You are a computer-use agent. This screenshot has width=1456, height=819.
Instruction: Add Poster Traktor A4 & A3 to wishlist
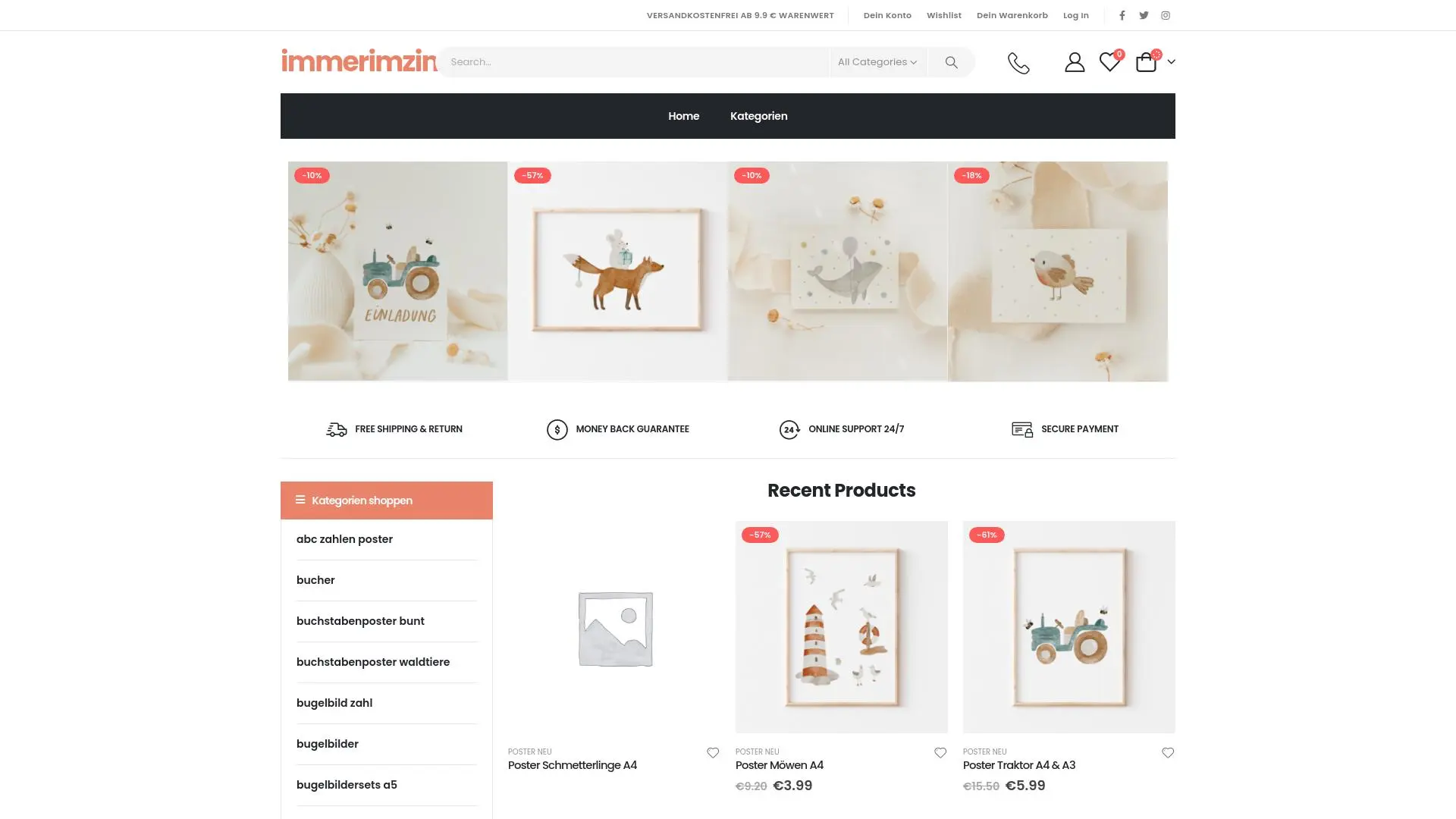point(1168,753)
